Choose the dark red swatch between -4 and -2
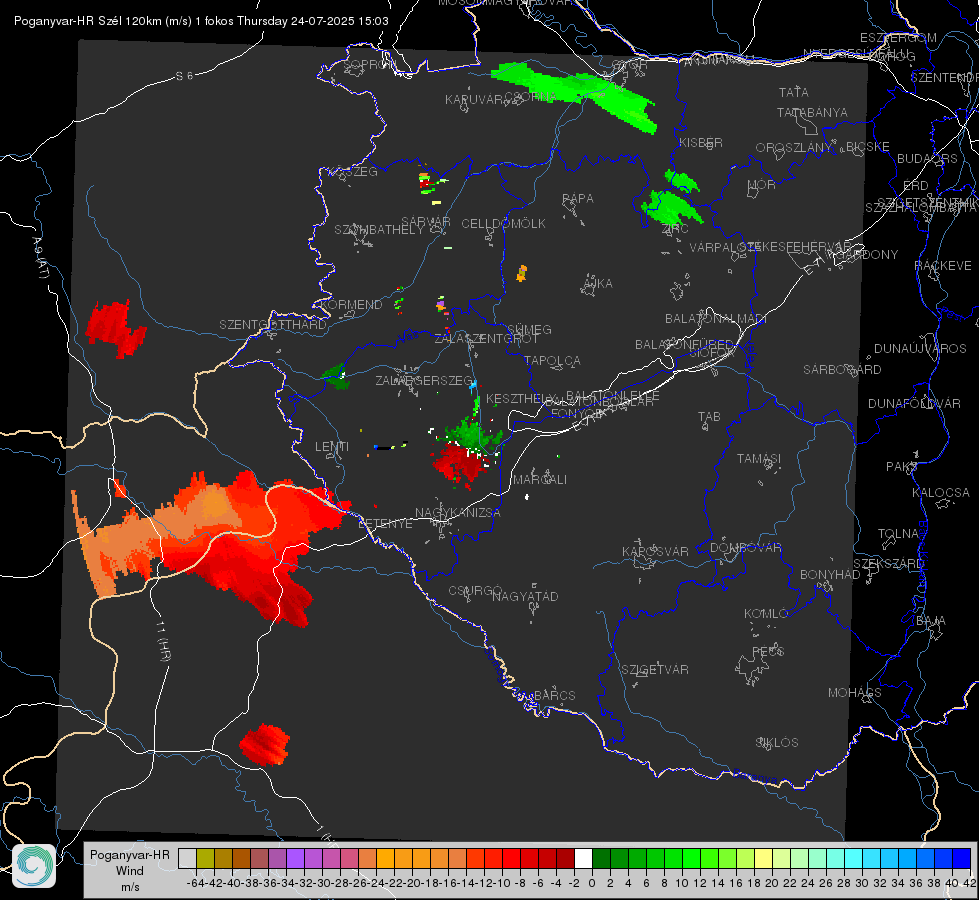This screenshot has height=900, width=979. [565, 858]
